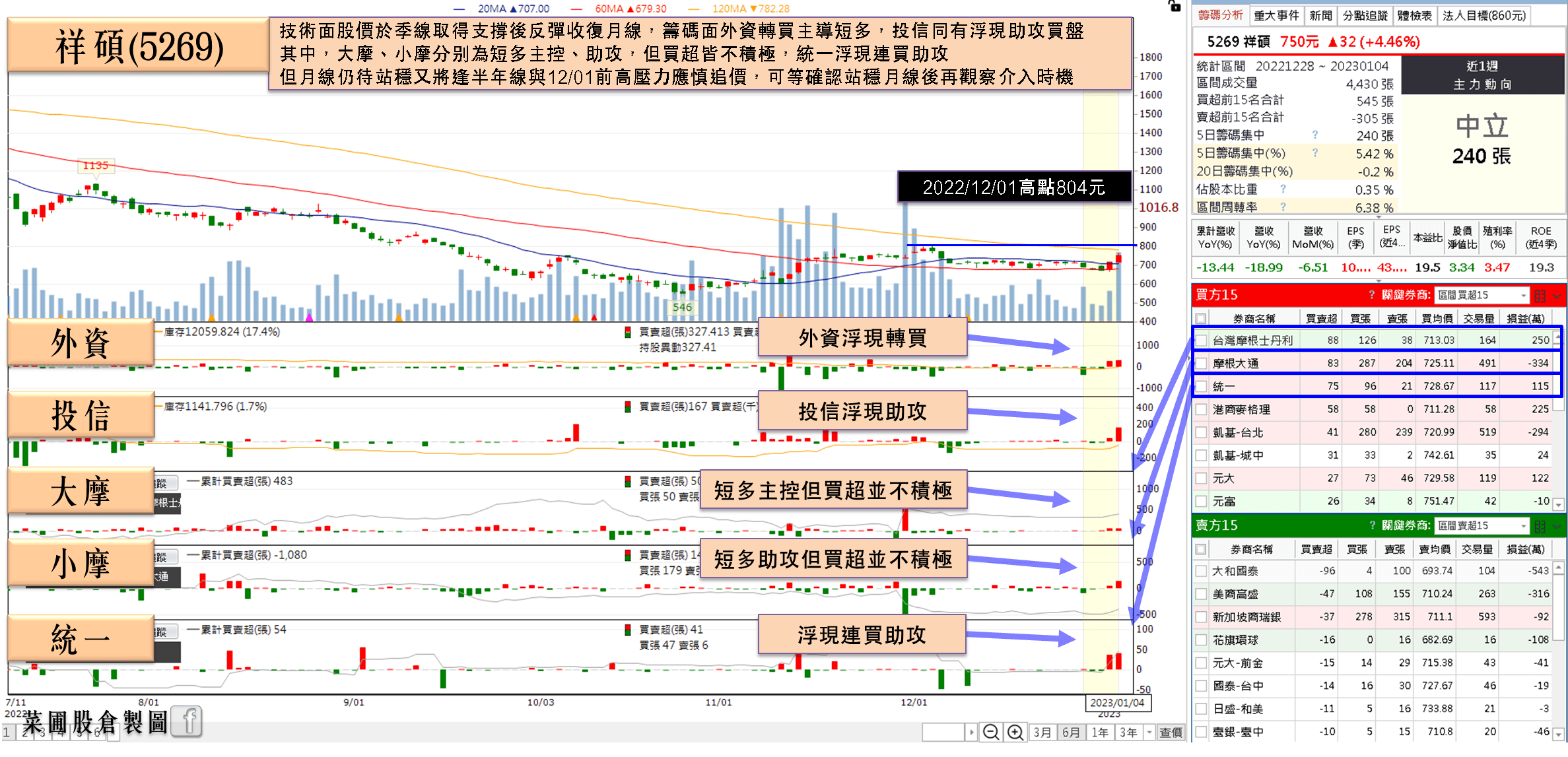
Task: Tick the checkbox for 元富
Action: tap(1202, 502)
